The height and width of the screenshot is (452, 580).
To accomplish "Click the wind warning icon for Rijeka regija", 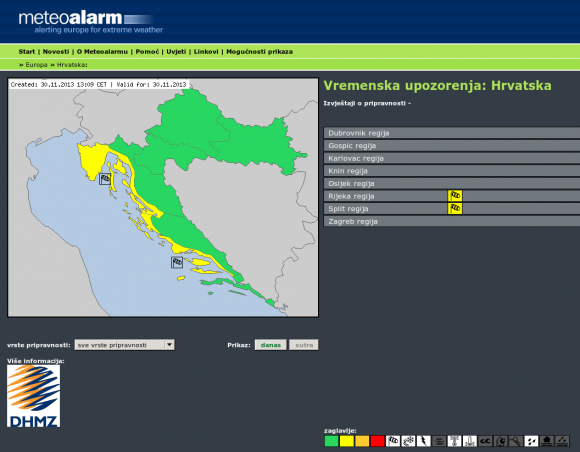I will click(x=455, y=196).
